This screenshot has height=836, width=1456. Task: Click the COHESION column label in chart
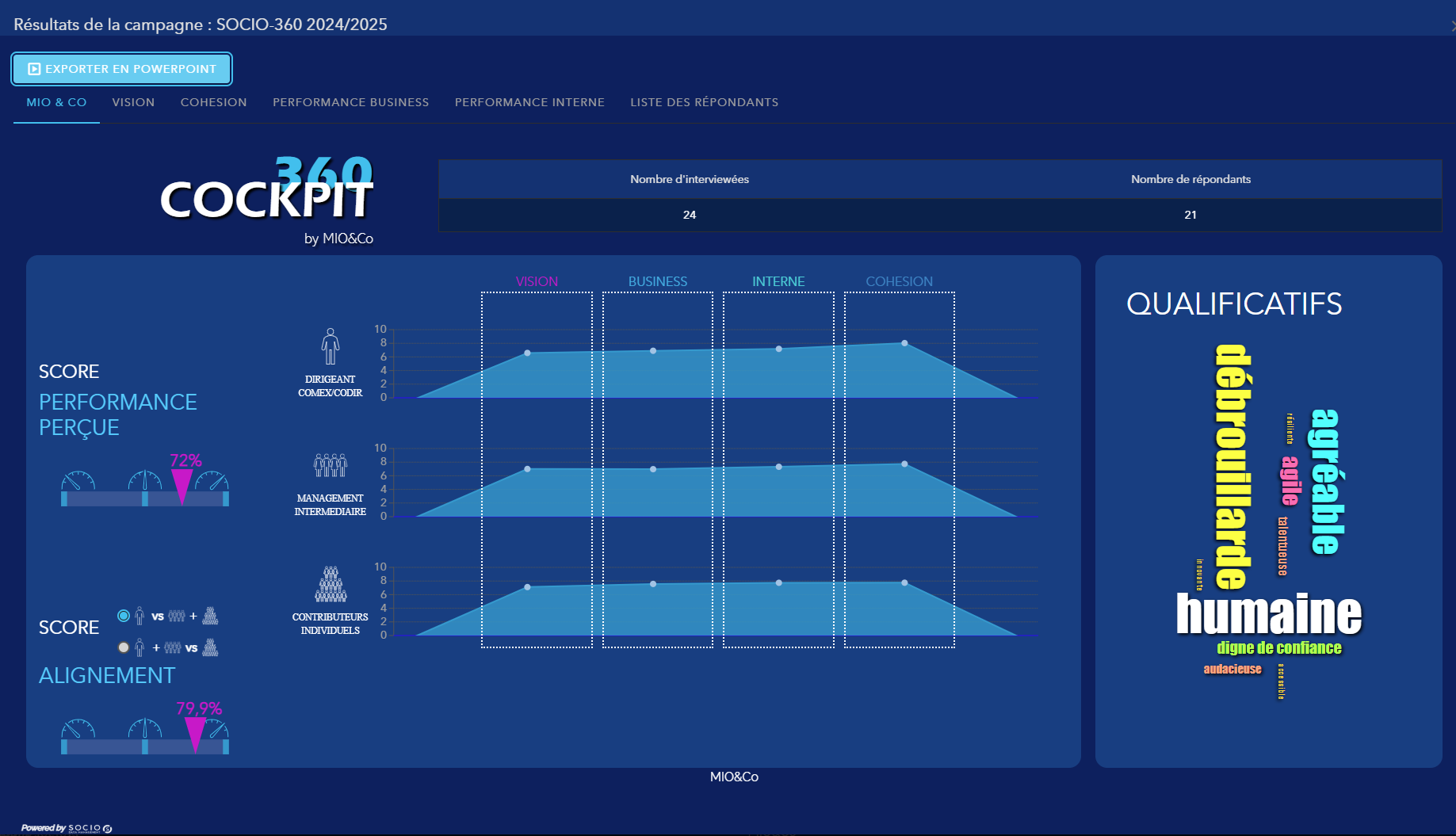click(x=899, y=281)
